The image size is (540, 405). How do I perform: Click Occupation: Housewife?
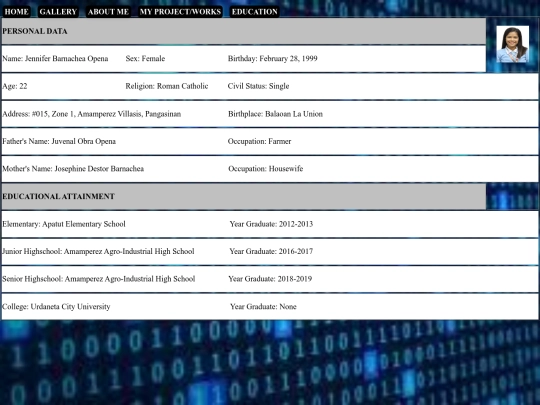pos(266,169)
